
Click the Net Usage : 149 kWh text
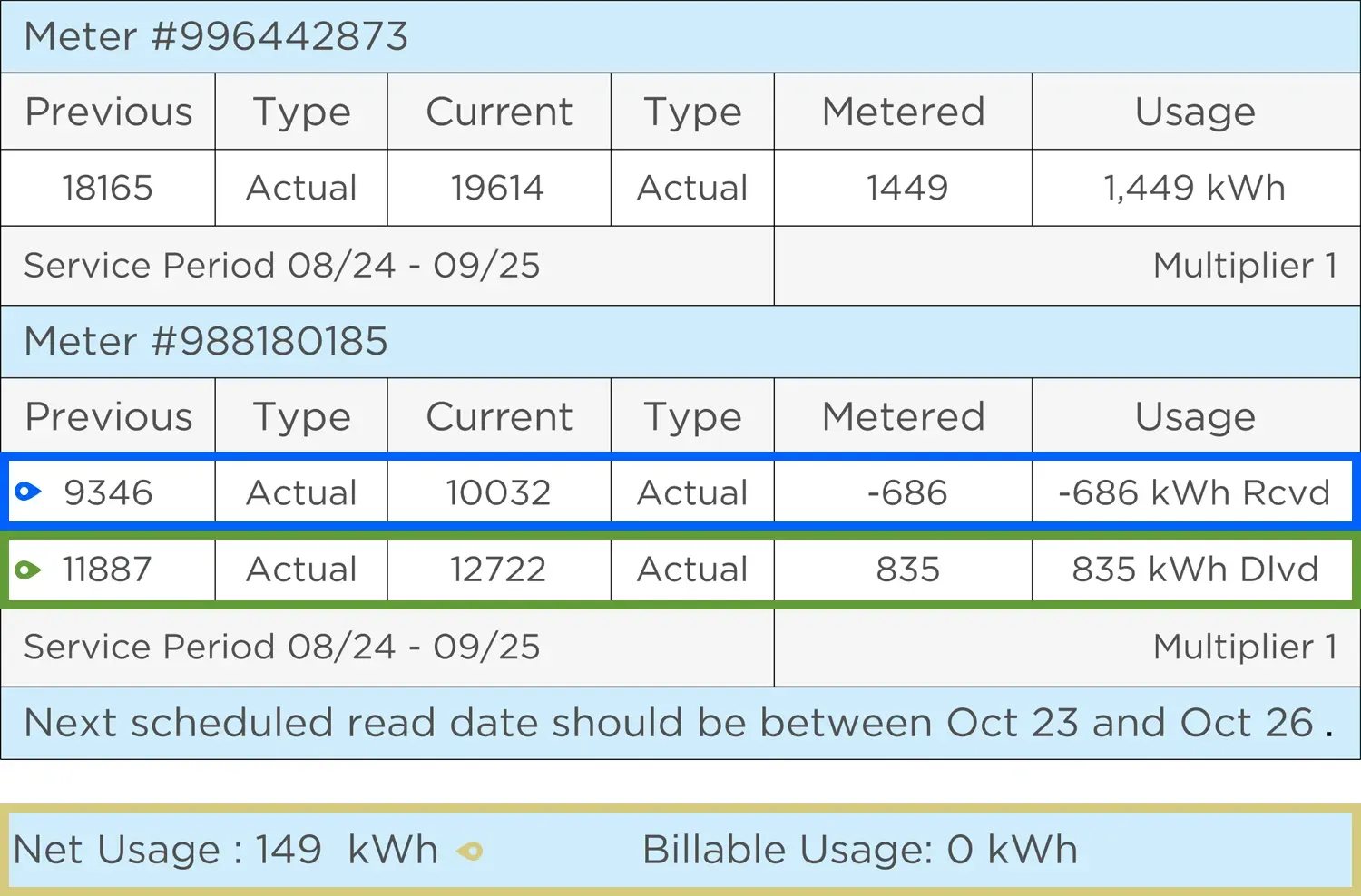point(226,850)
